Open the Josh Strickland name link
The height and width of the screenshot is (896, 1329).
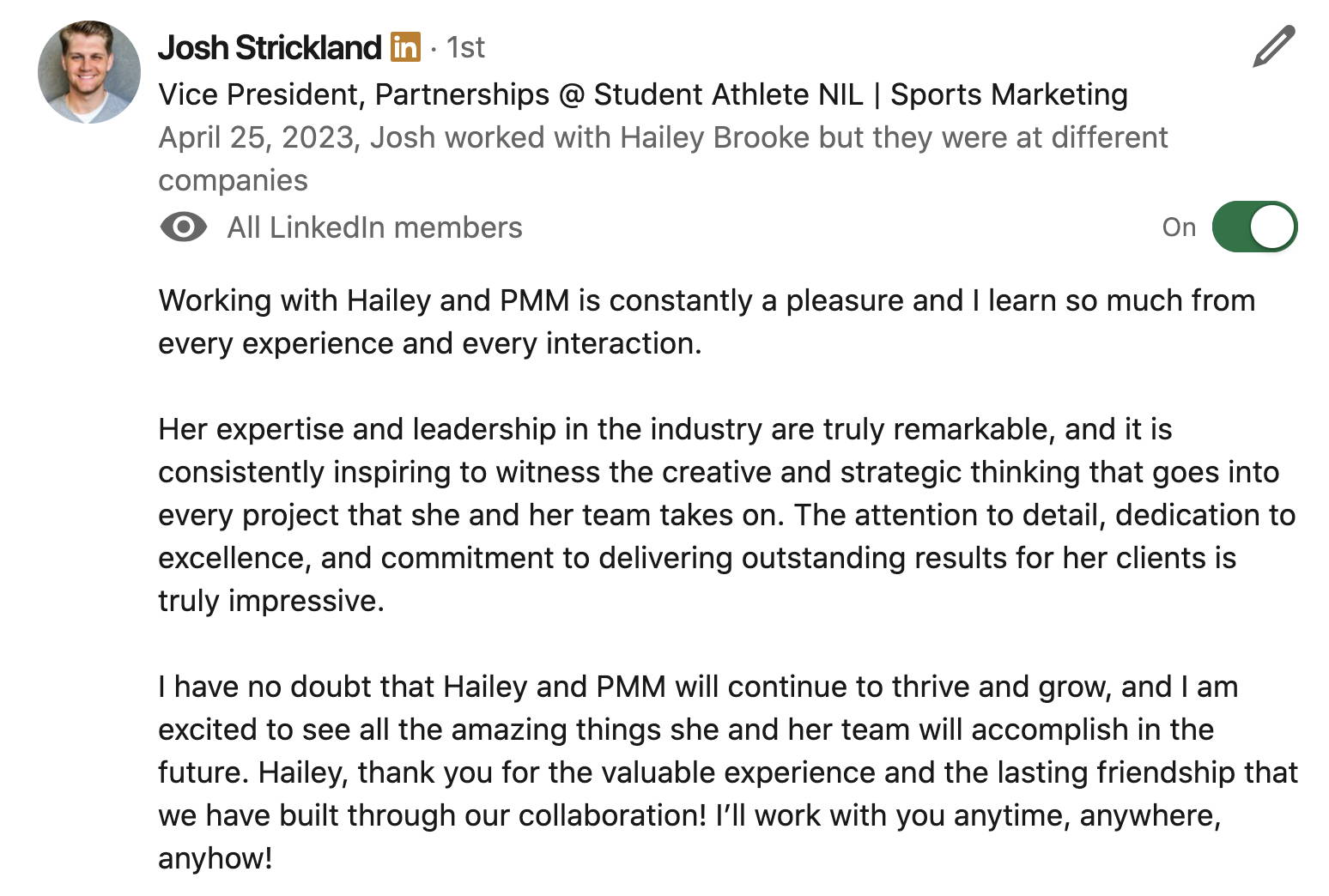[270, 47]
